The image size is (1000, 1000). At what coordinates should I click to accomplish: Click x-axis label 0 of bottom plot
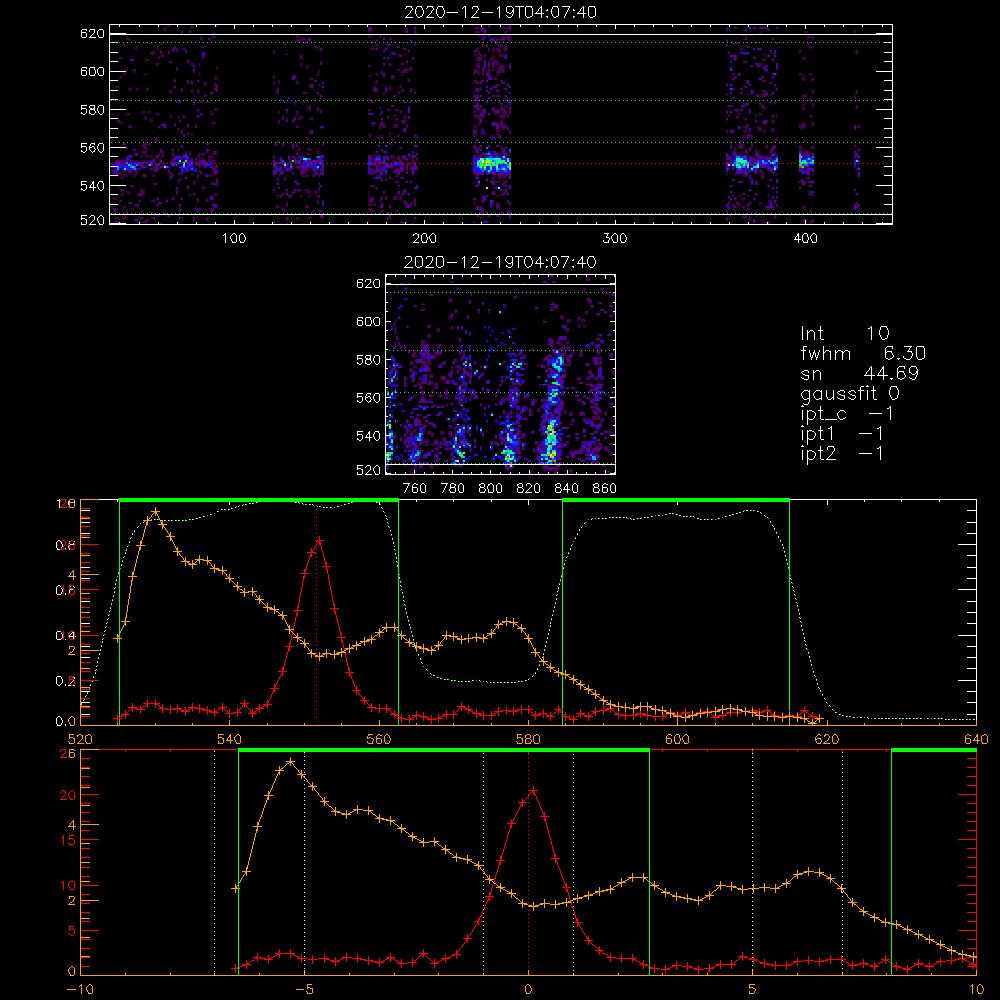point(528,989)
